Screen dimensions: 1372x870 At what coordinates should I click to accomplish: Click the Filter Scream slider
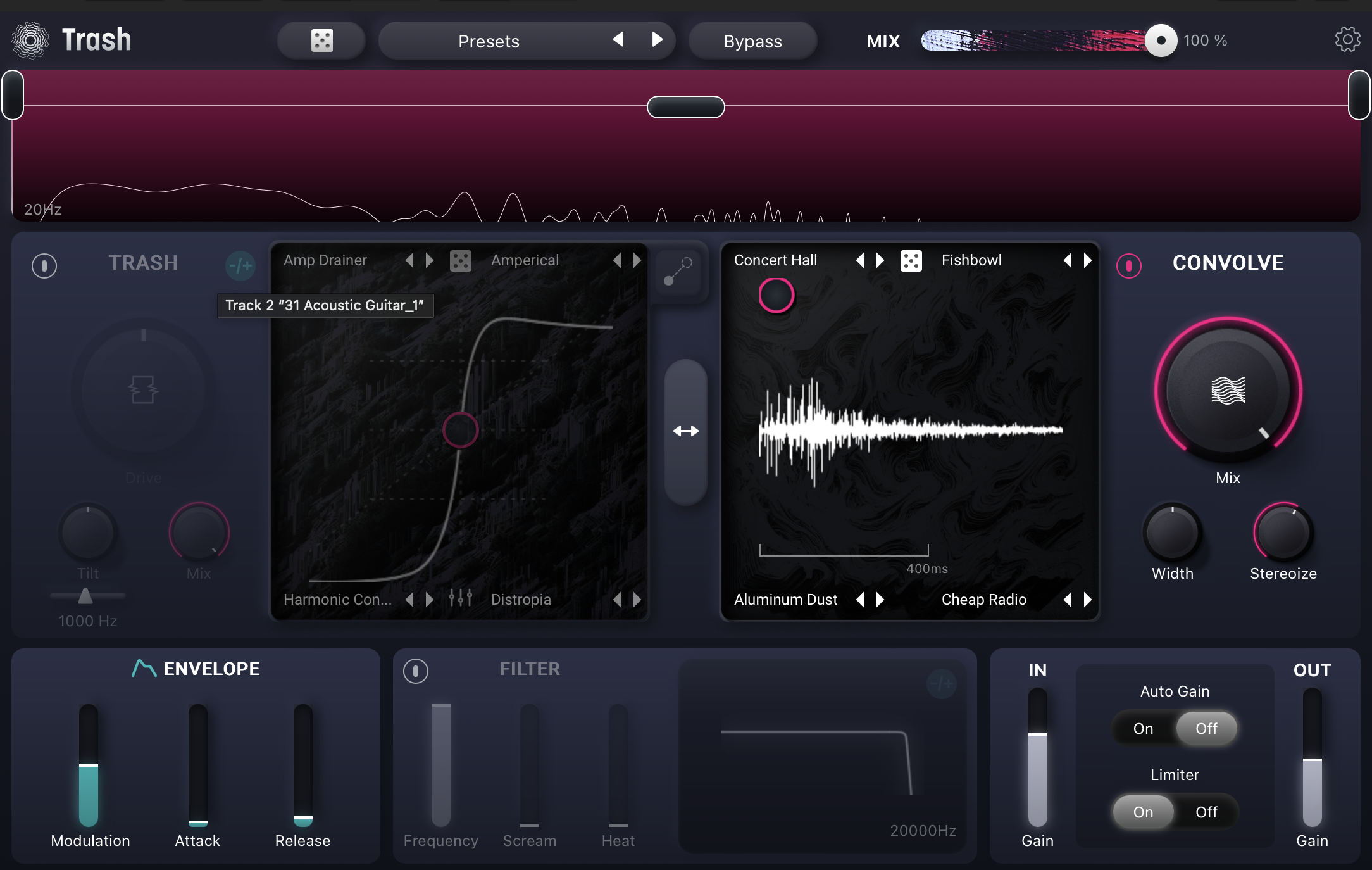pyautogui.click(x=530, y=765)
